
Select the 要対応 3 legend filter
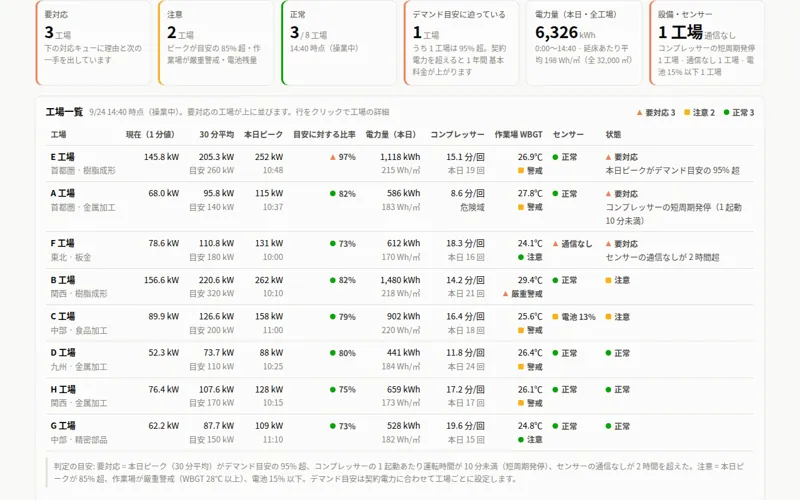coord(656,113)
